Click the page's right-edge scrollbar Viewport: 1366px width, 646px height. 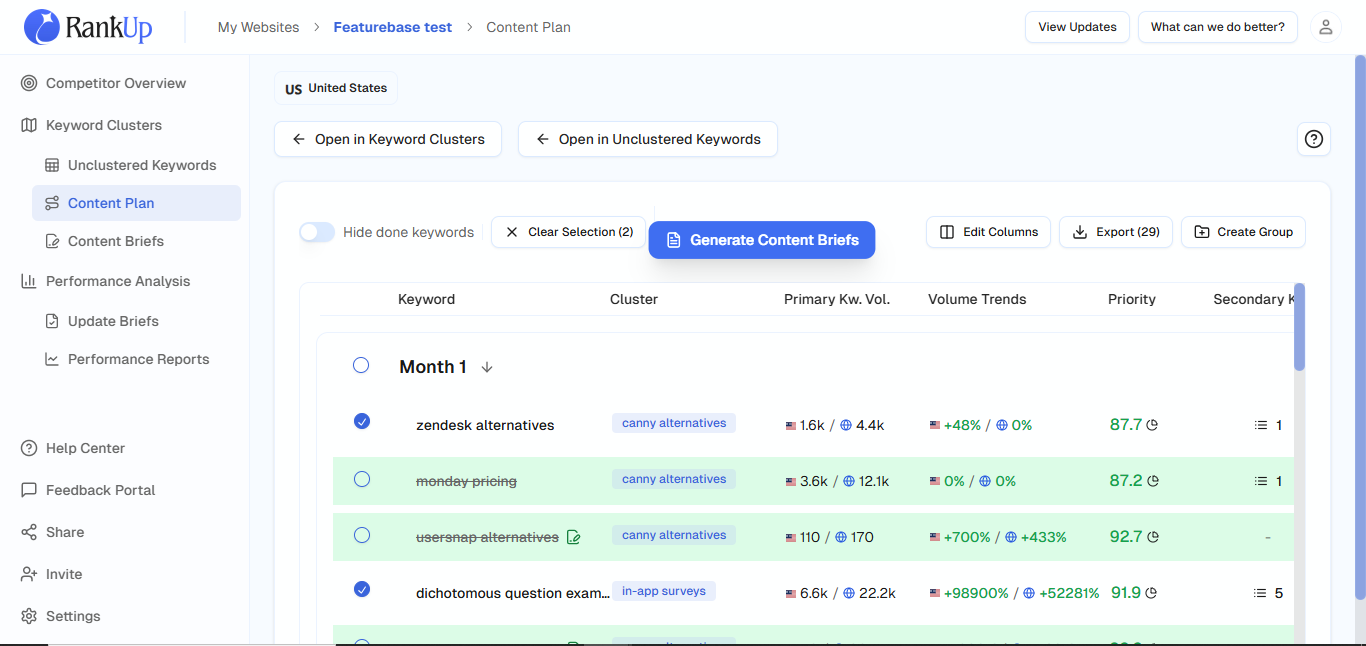click(x=1359, y=328)
